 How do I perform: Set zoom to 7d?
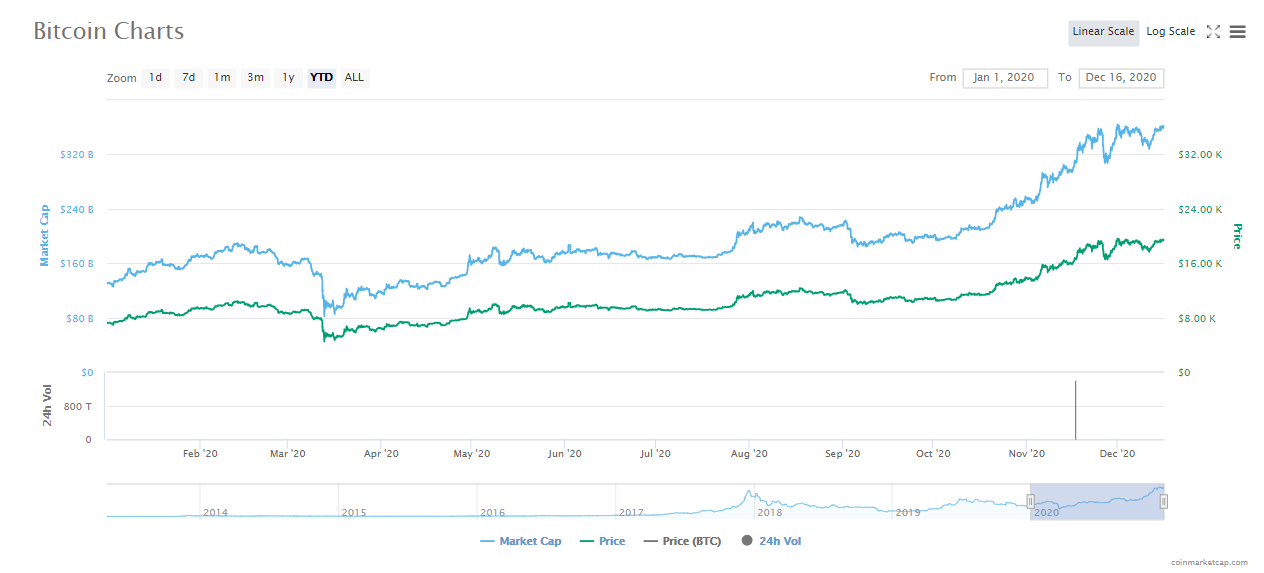pos(188,78)
